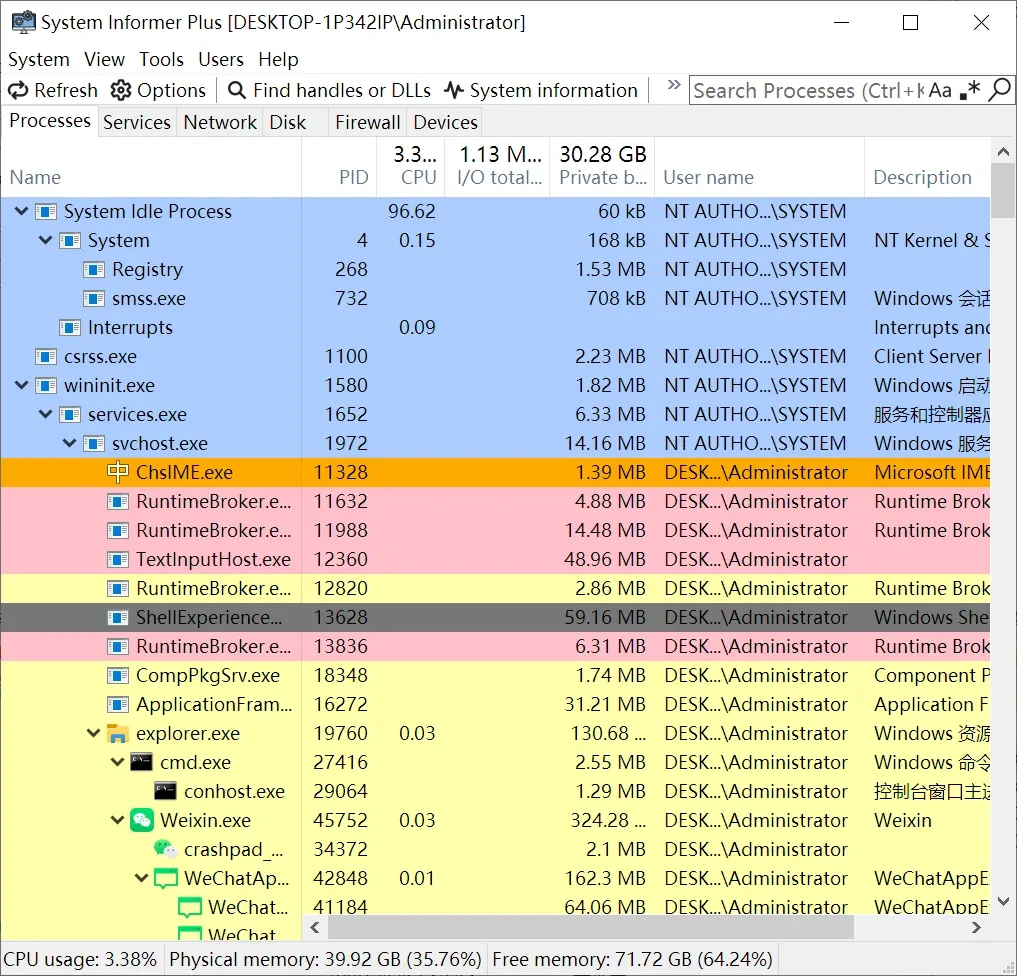Open the Users menu
The width and height of the screenshot is (1017, 976).
(x=221, y=59)
